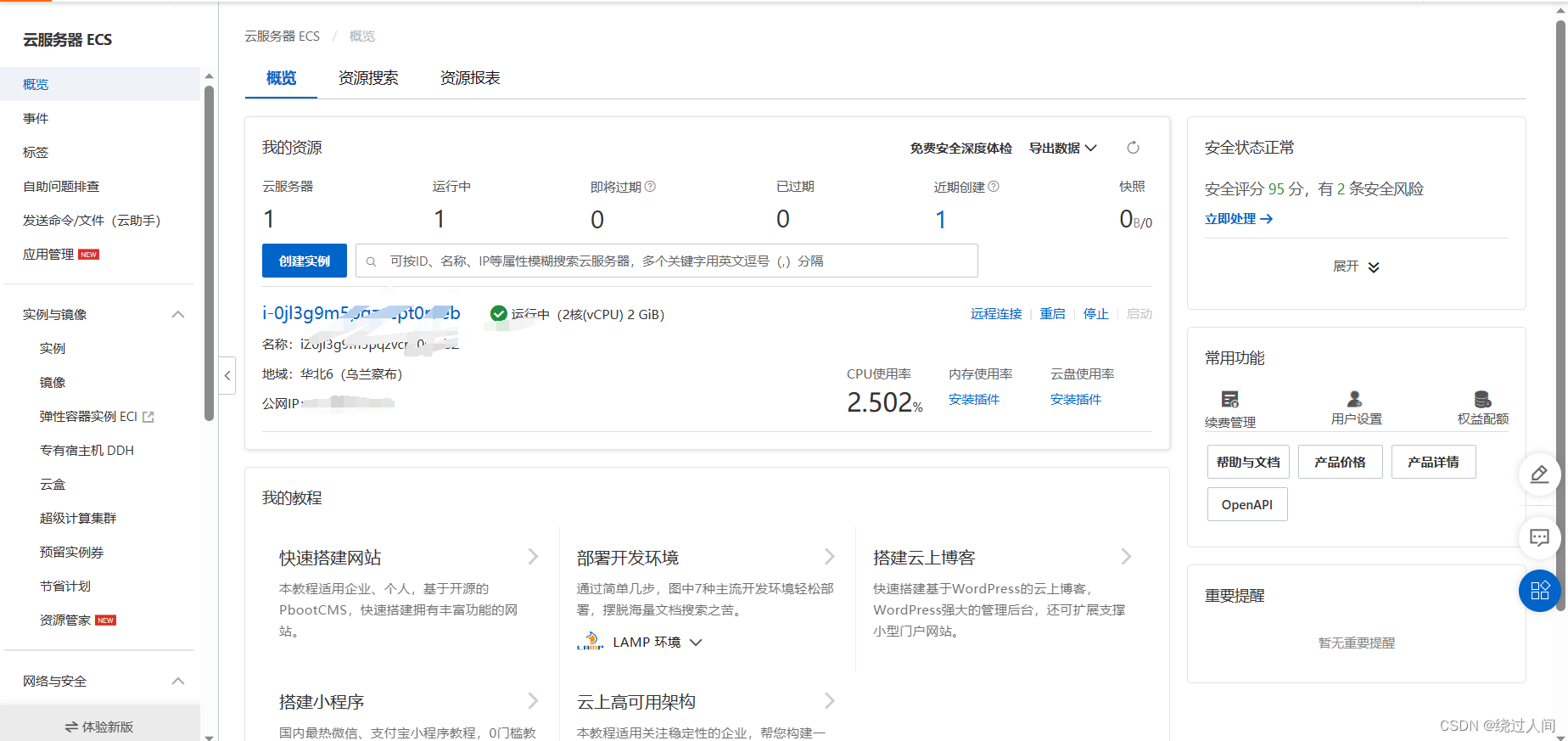Click the floating pencil edit icon
The height and width of the screenshot is (741, 1568).
[1539, 474]
